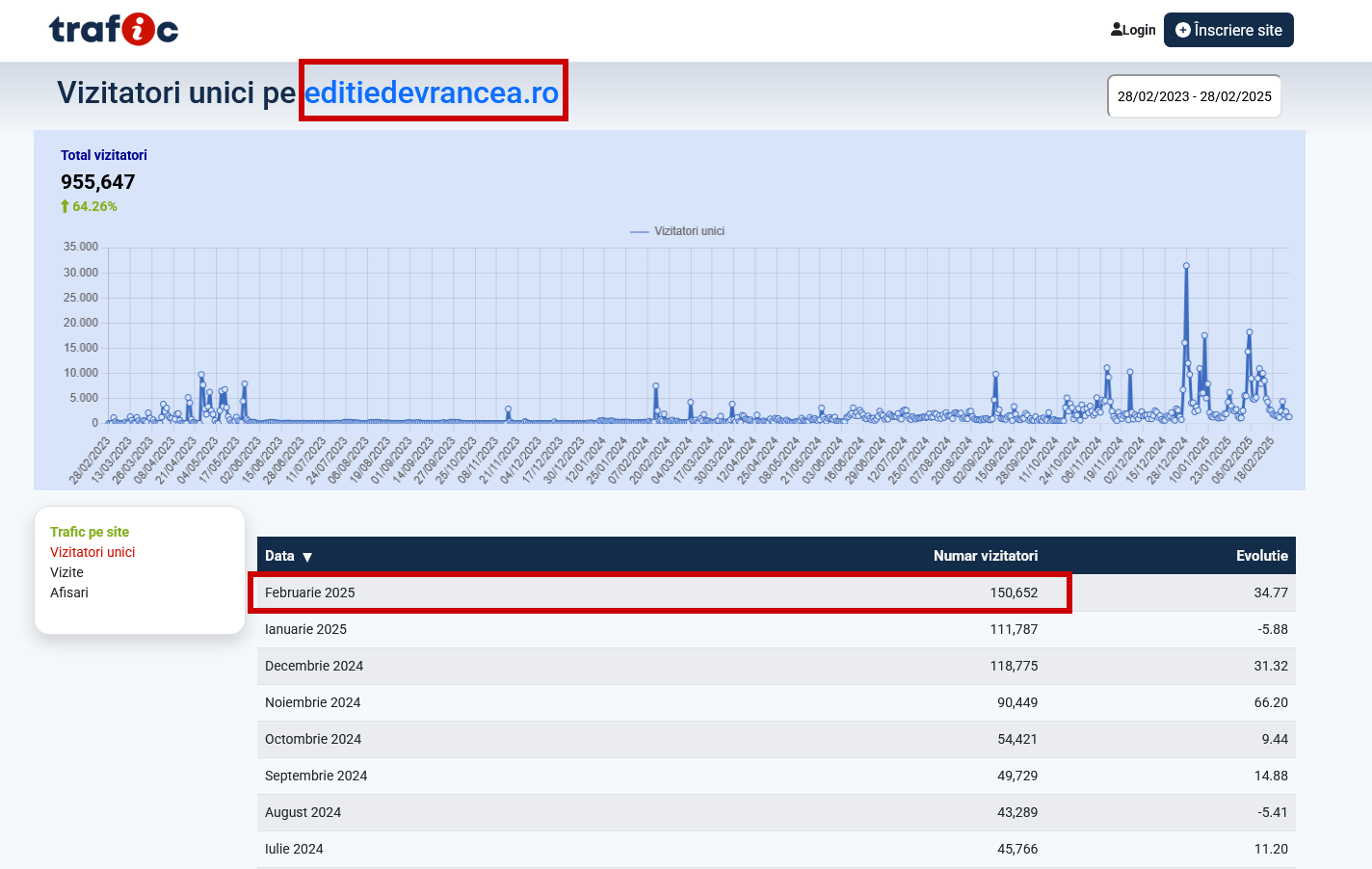Click the Ianuarie 2025 row label
Viewport: 1372px width, 869px height.
(x=305, y=629)
